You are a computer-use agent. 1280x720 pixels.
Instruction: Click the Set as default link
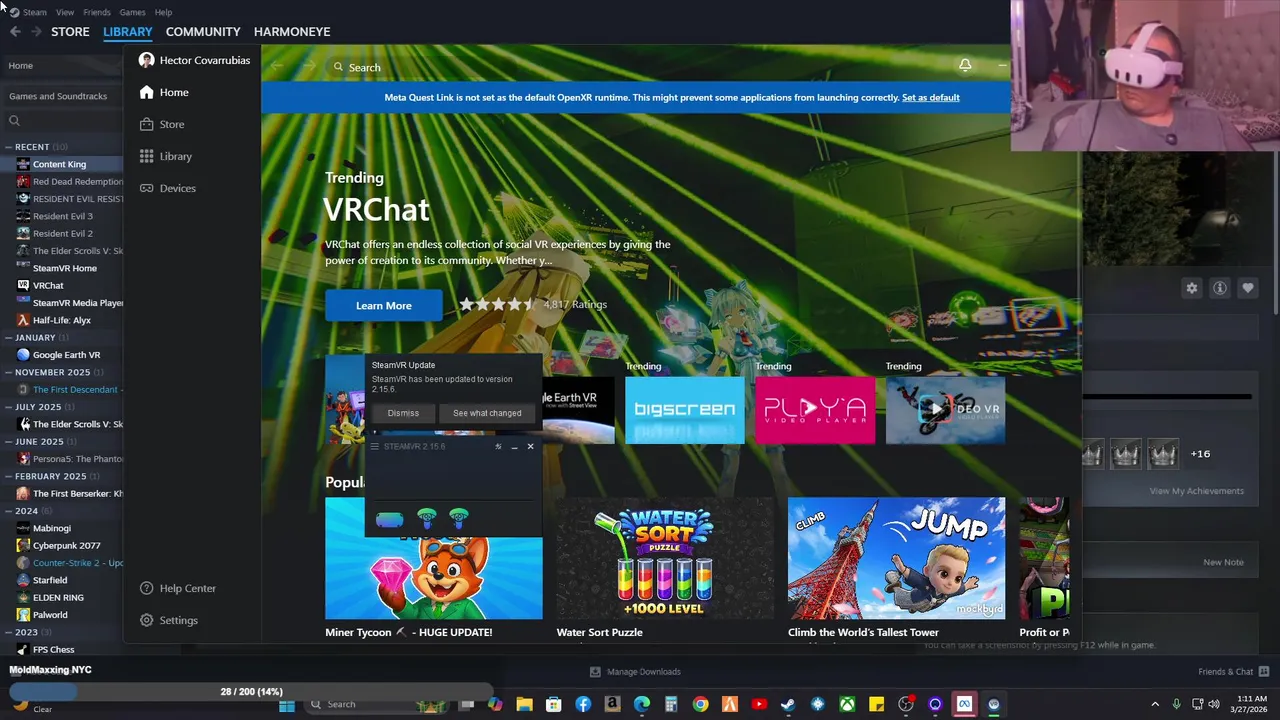tap(931, 97)
